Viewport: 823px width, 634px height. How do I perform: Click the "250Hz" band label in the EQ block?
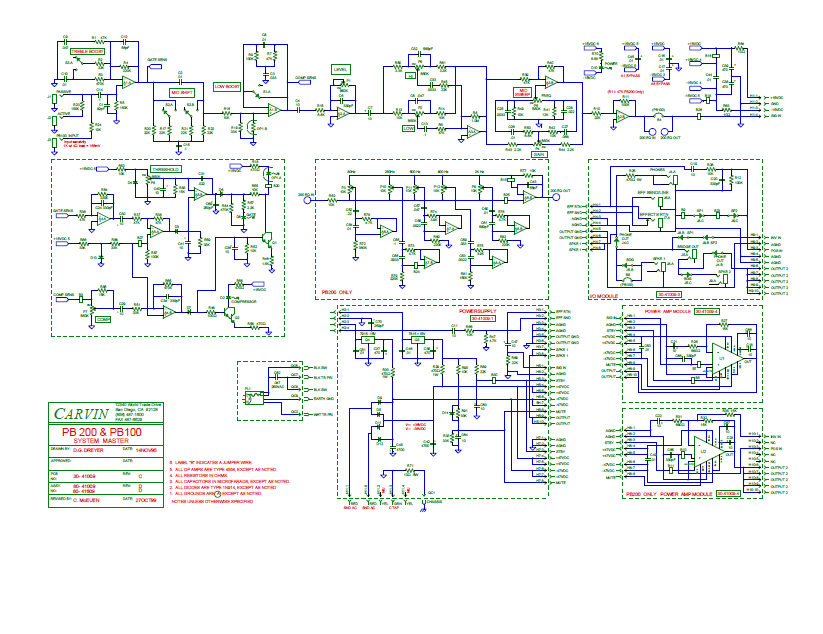[x=389, y=172]
